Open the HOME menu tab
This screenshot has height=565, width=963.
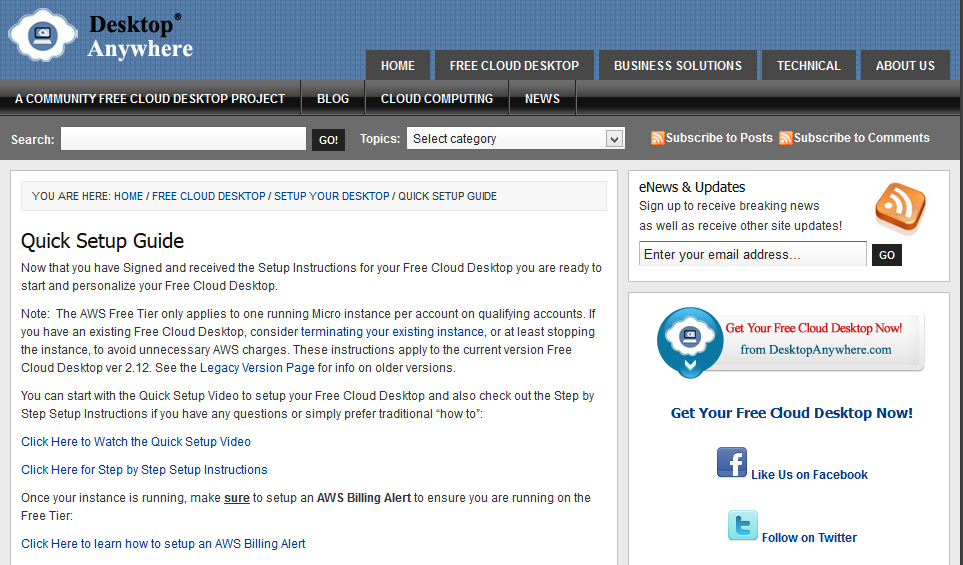click(397, 66)
